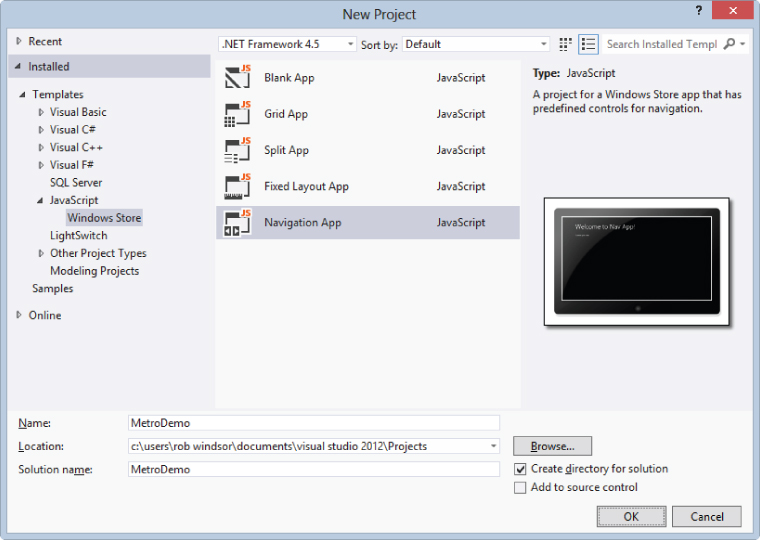
Task: Select the LightSwitch template category
Action: click(78, 236)
